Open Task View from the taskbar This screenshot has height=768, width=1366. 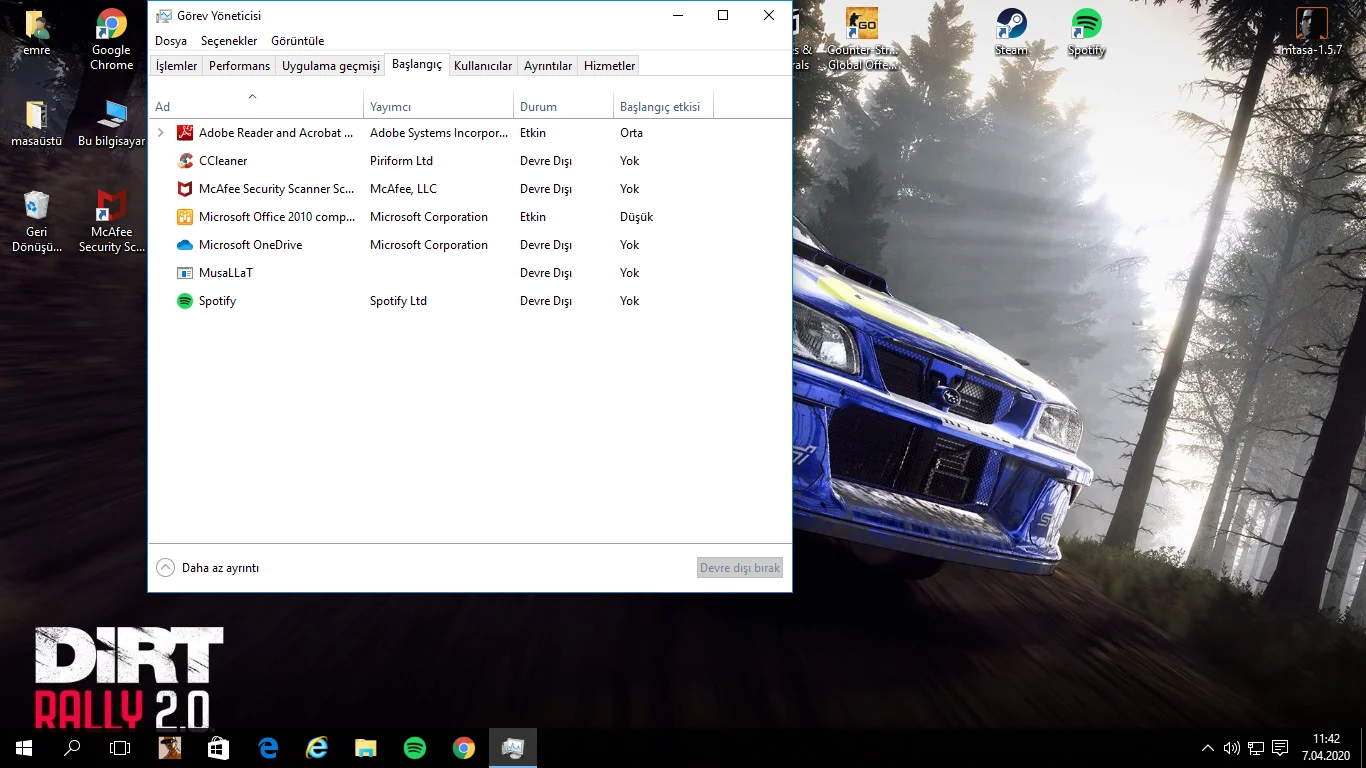coord(120,748)
